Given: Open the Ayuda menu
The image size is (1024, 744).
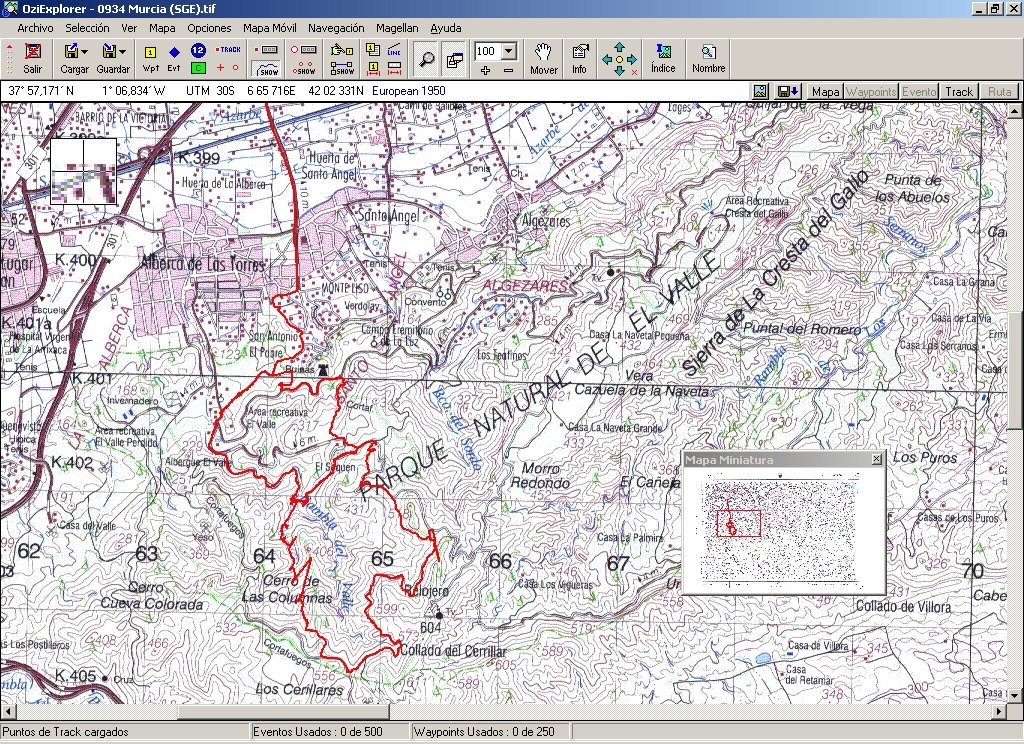Looking at the screenshot, I should pyautogui.click(x=446, y=28).
